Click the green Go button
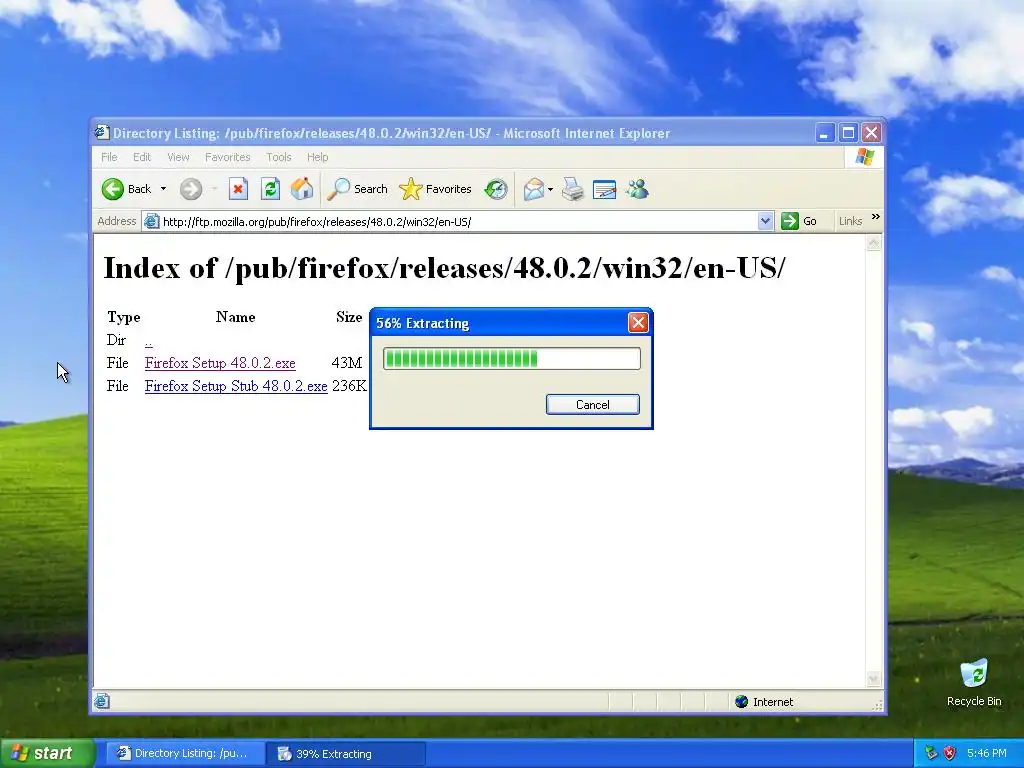The width and height of the screenshot is (1024, 768). point(799,221)
